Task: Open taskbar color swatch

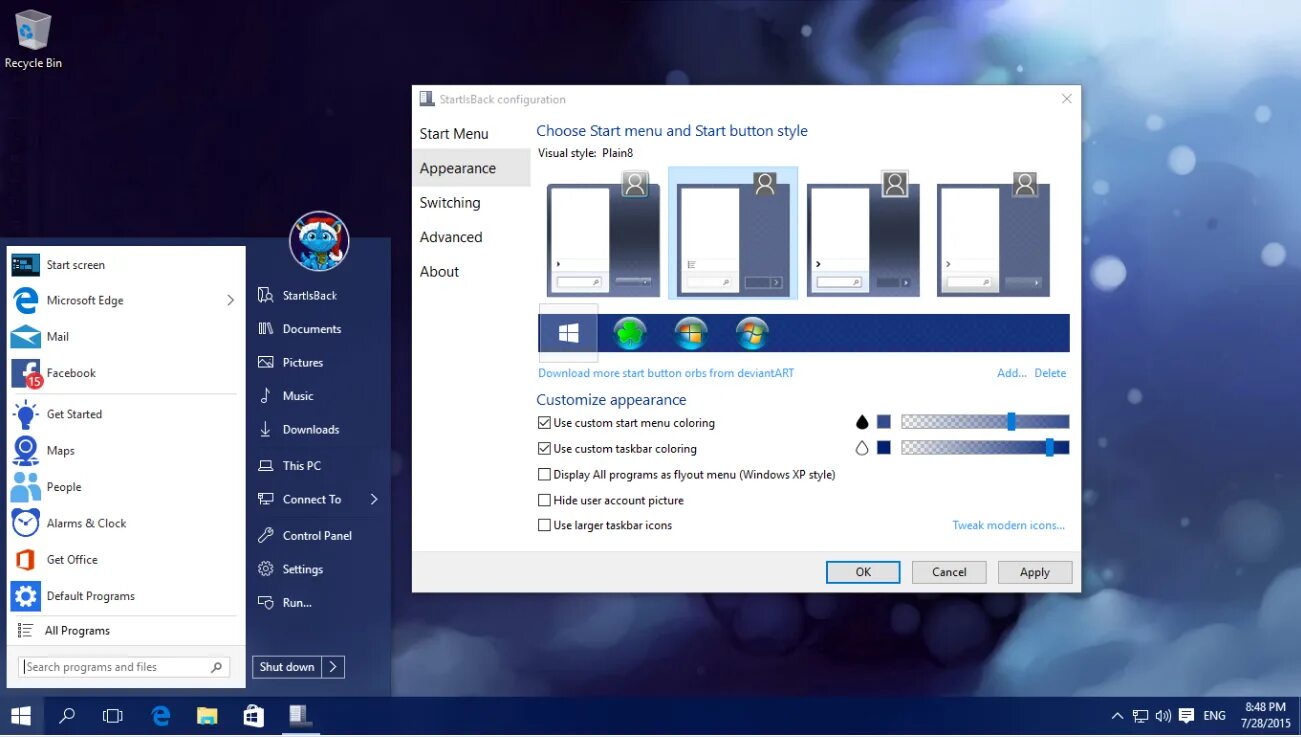Action: point(884,448)
